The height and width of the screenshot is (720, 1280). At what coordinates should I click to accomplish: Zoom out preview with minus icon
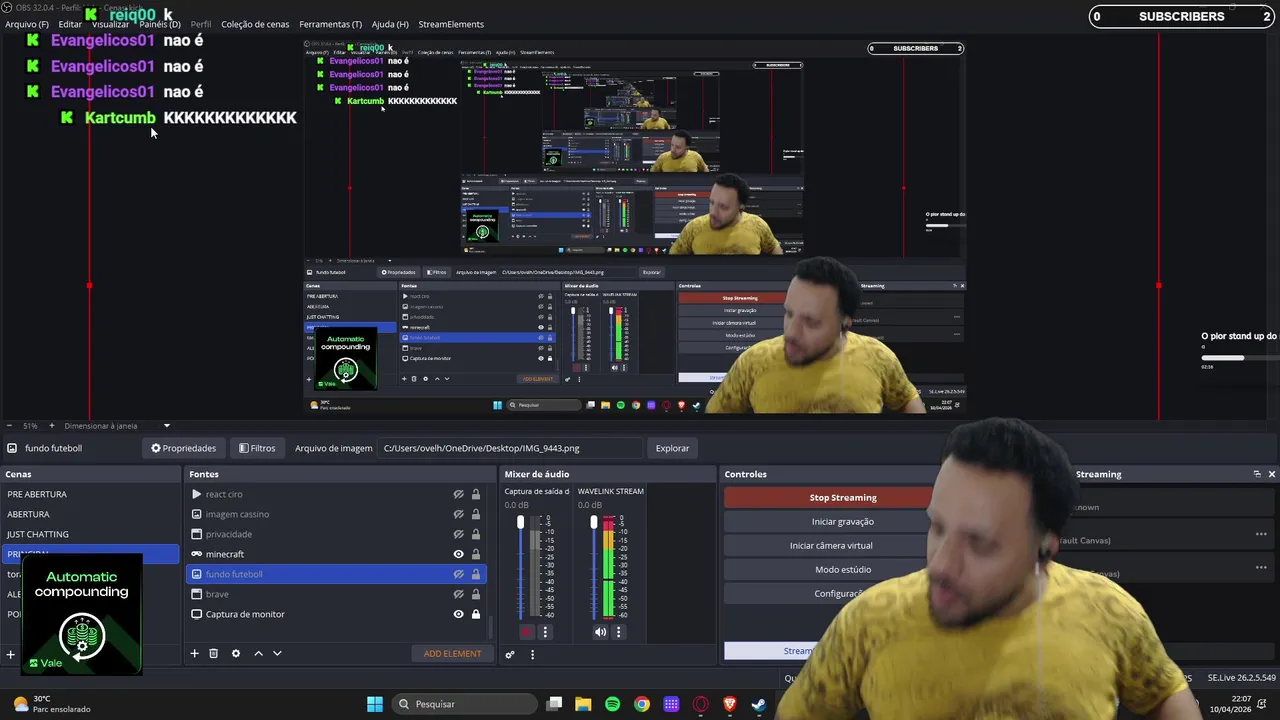[x=9, y=426]
